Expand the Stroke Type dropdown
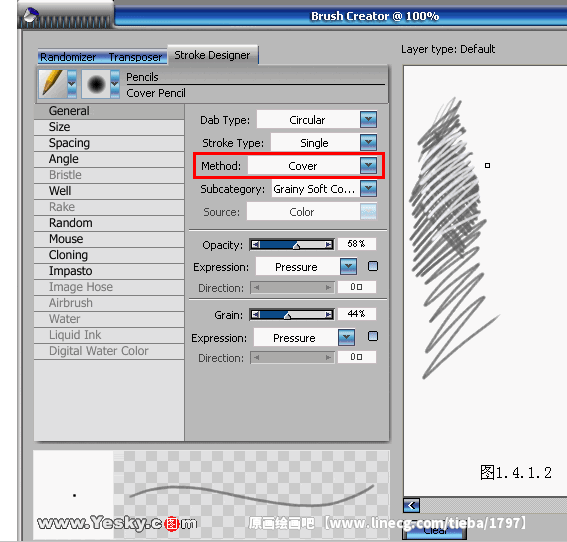567x542 pixels. click(368, 142)
